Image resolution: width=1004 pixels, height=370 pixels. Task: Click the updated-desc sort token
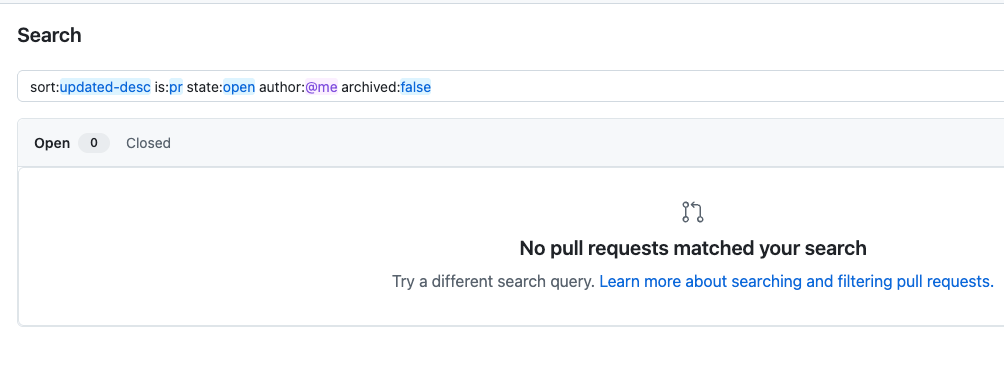(105, 87)
